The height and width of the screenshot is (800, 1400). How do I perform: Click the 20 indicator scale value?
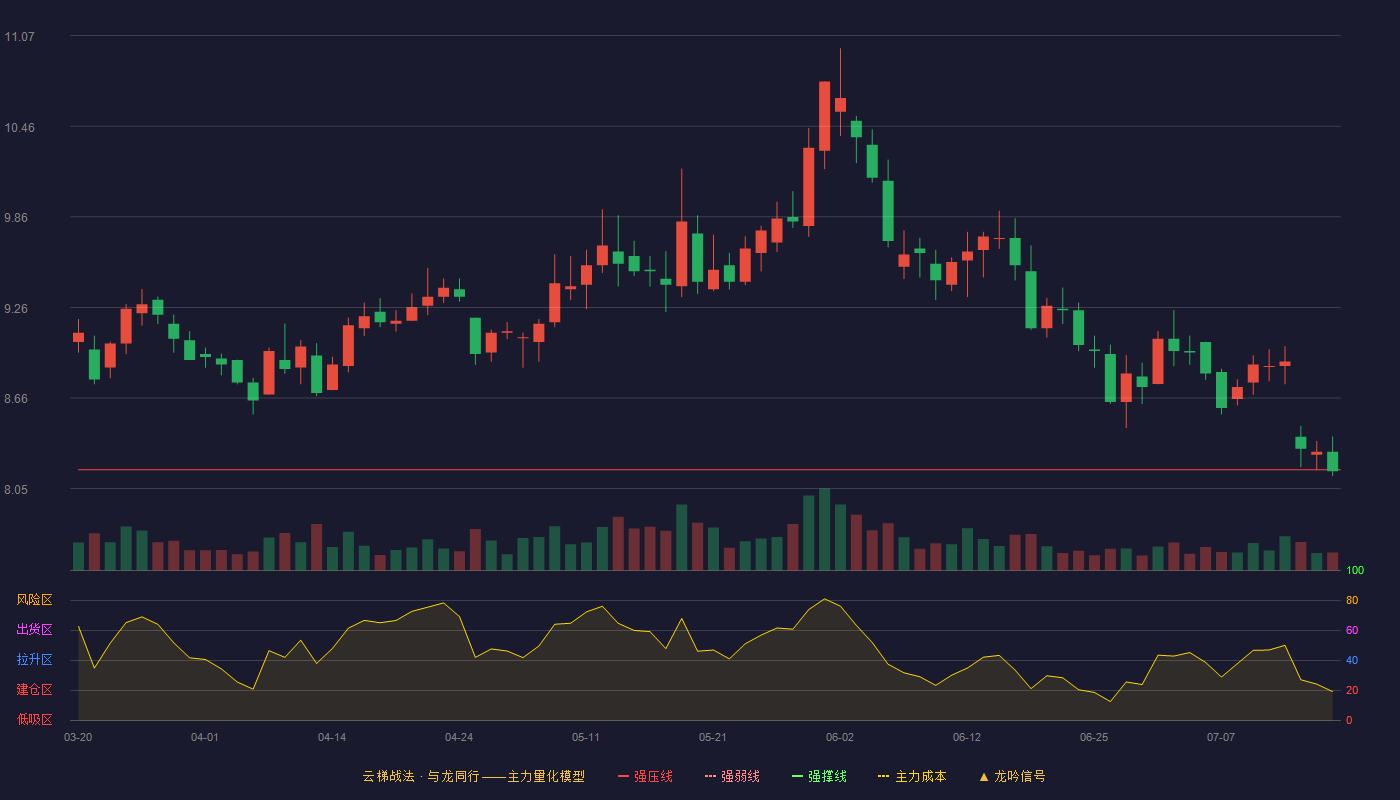pos(1352,690)
